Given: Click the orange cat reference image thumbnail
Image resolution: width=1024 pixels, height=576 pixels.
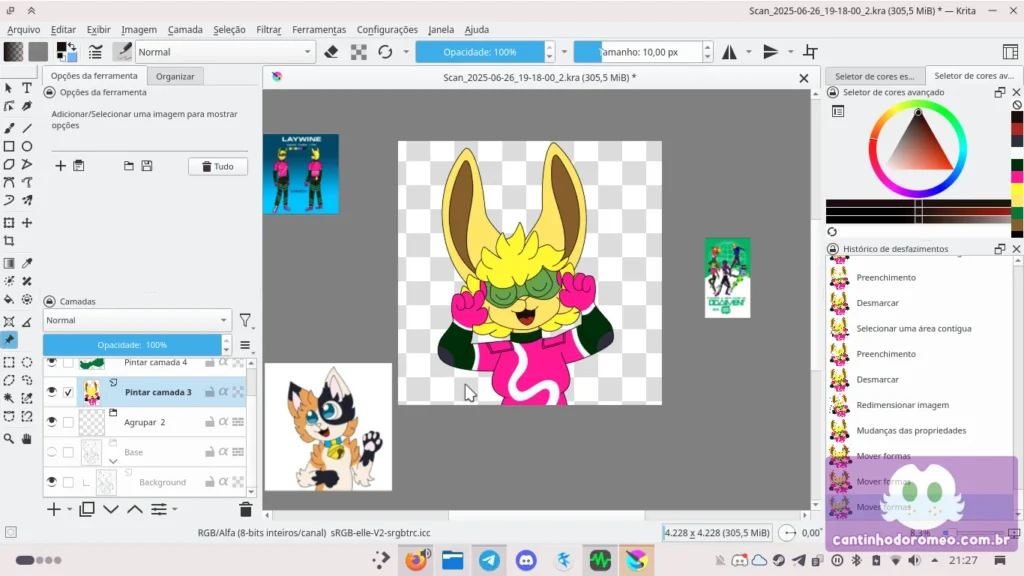Looking at the screenshot, I should click(x=328, y=427).
